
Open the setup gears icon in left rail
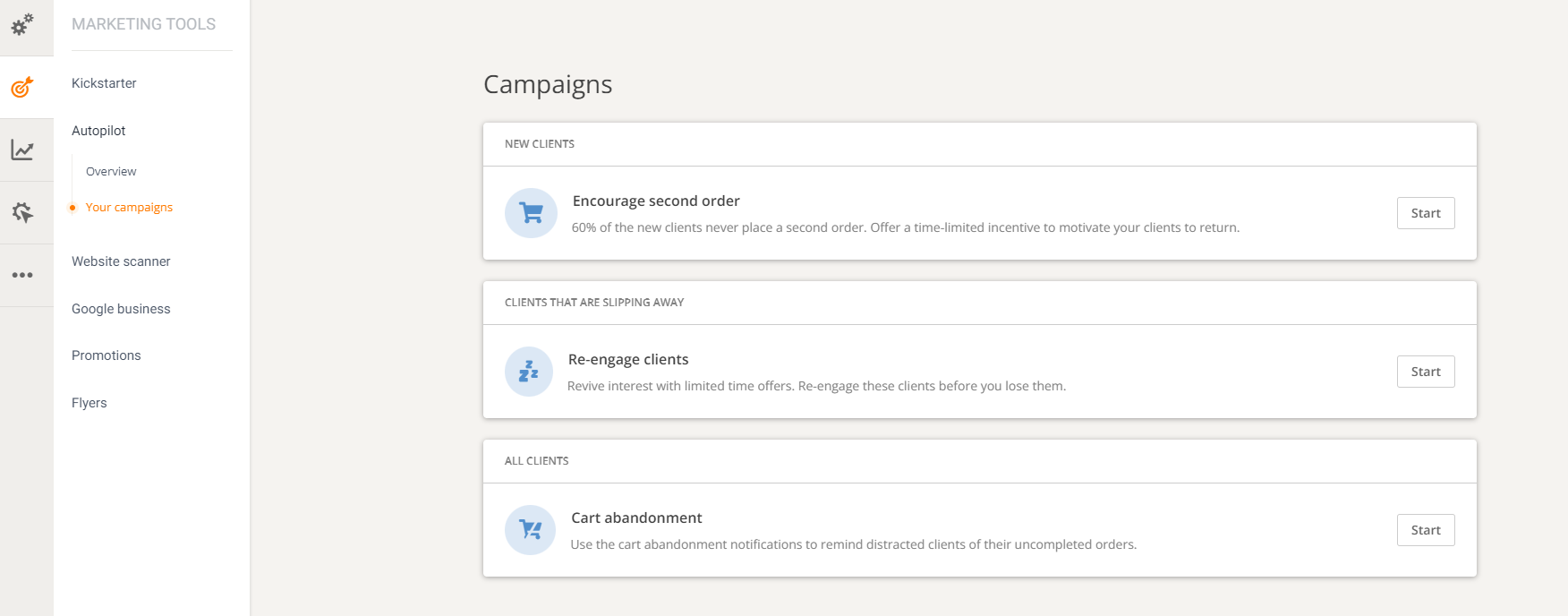click(x=22, y=24)
